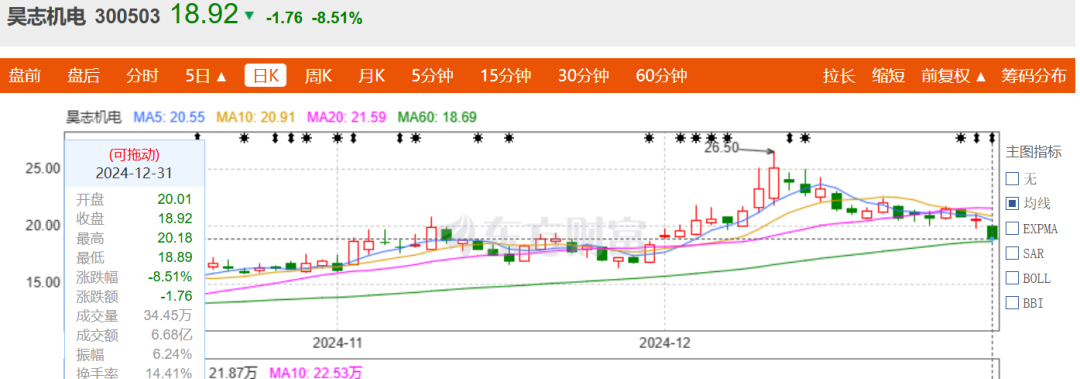Click the draggable 2024-12-31 info panel header

point(135,163)
